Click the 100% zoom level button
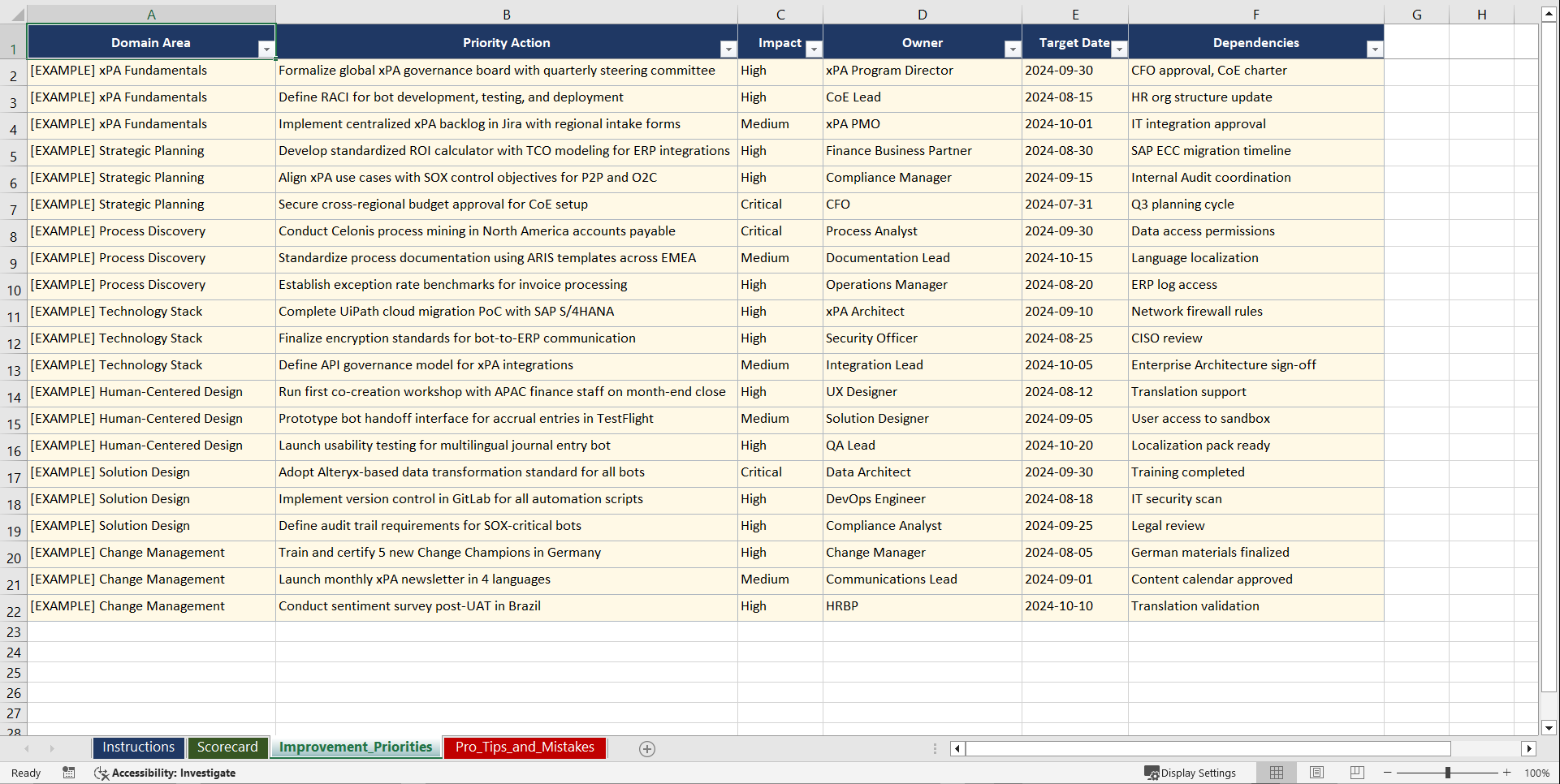Screen dimensions: 1560x784 1537,773
